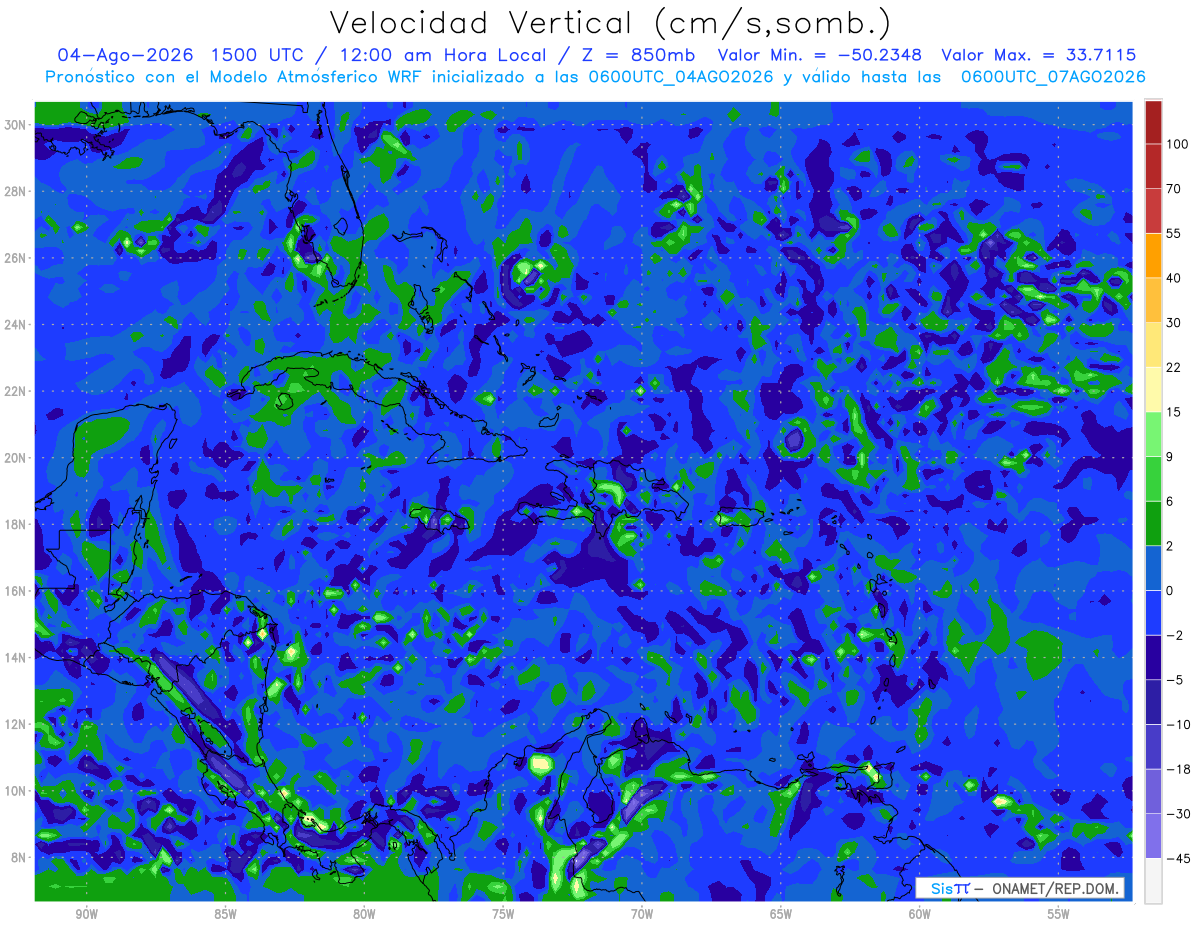Pick the light green swatch between 9 and 15
The height and width of the screenshot is (927, 1200).
tap(1153, 434)
